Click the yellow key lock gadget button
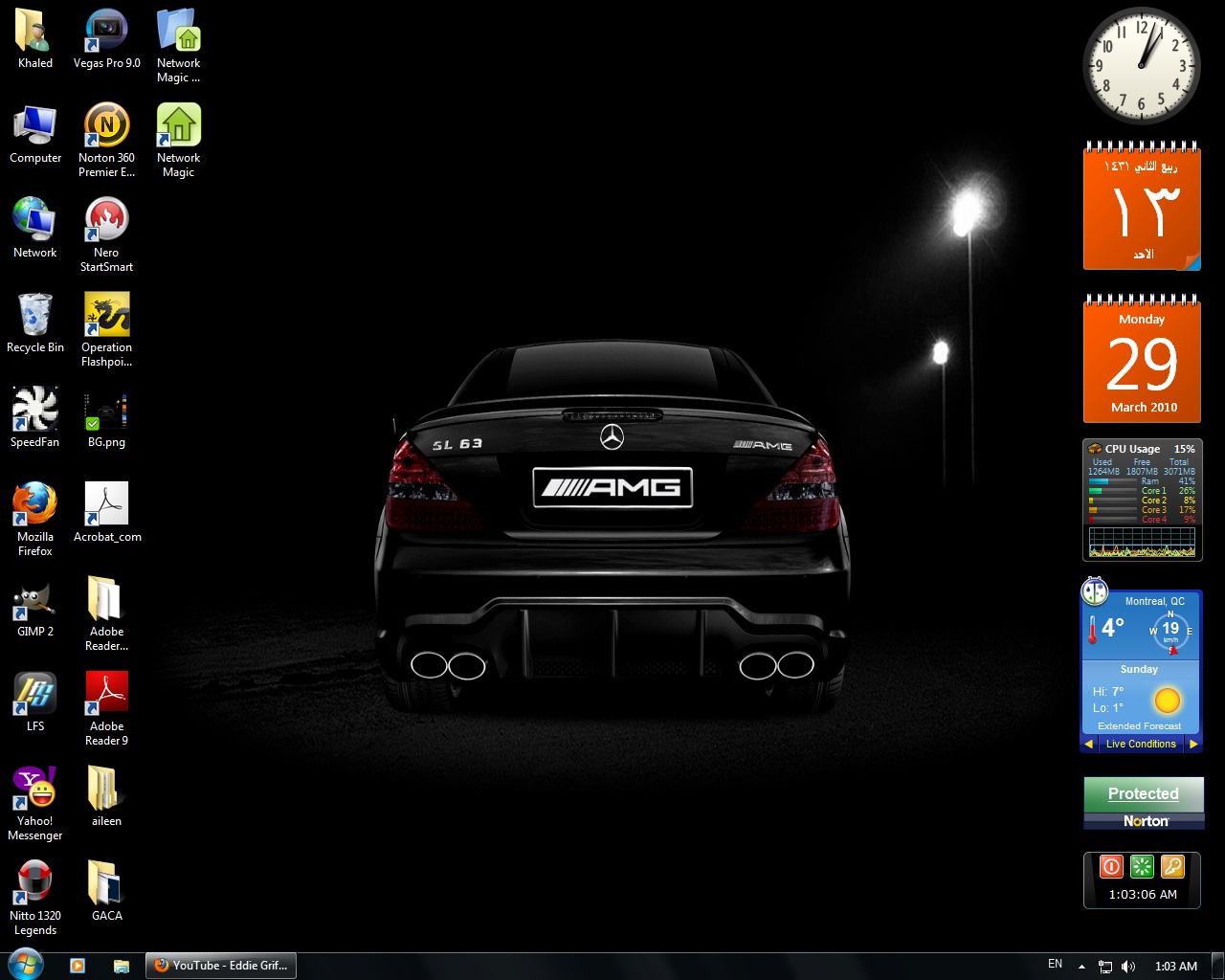 [x=1172, y=867]
